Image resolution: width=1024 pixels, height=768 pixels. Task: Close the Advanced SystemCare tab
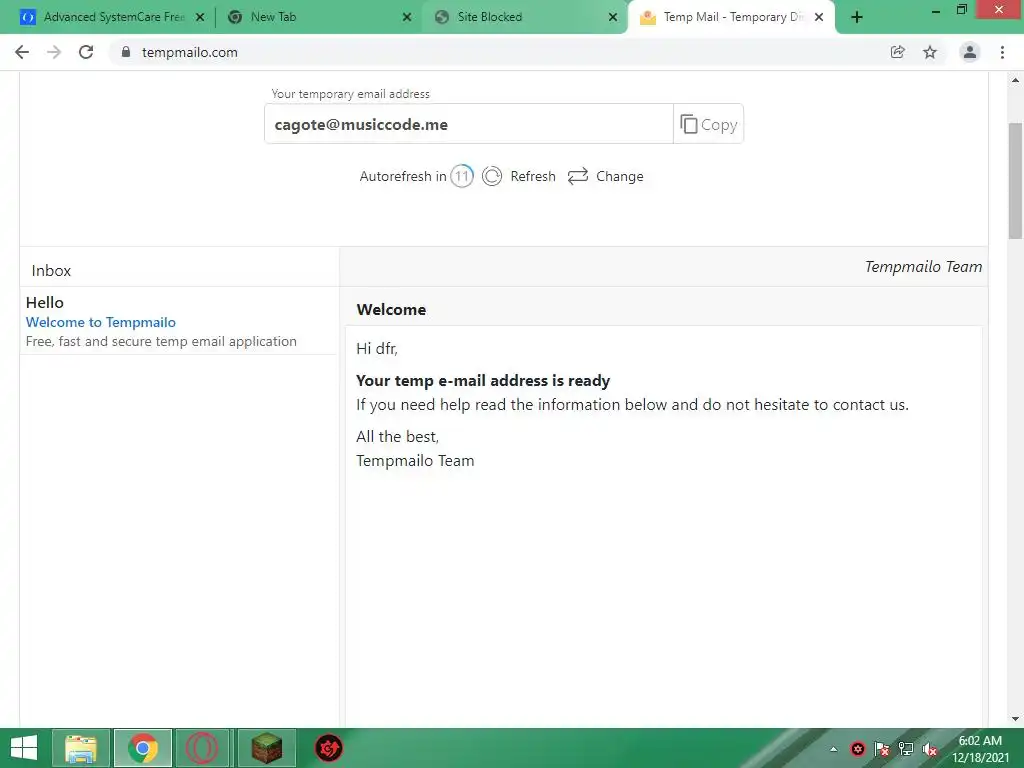pyautogui.click(x=200, y=17)
